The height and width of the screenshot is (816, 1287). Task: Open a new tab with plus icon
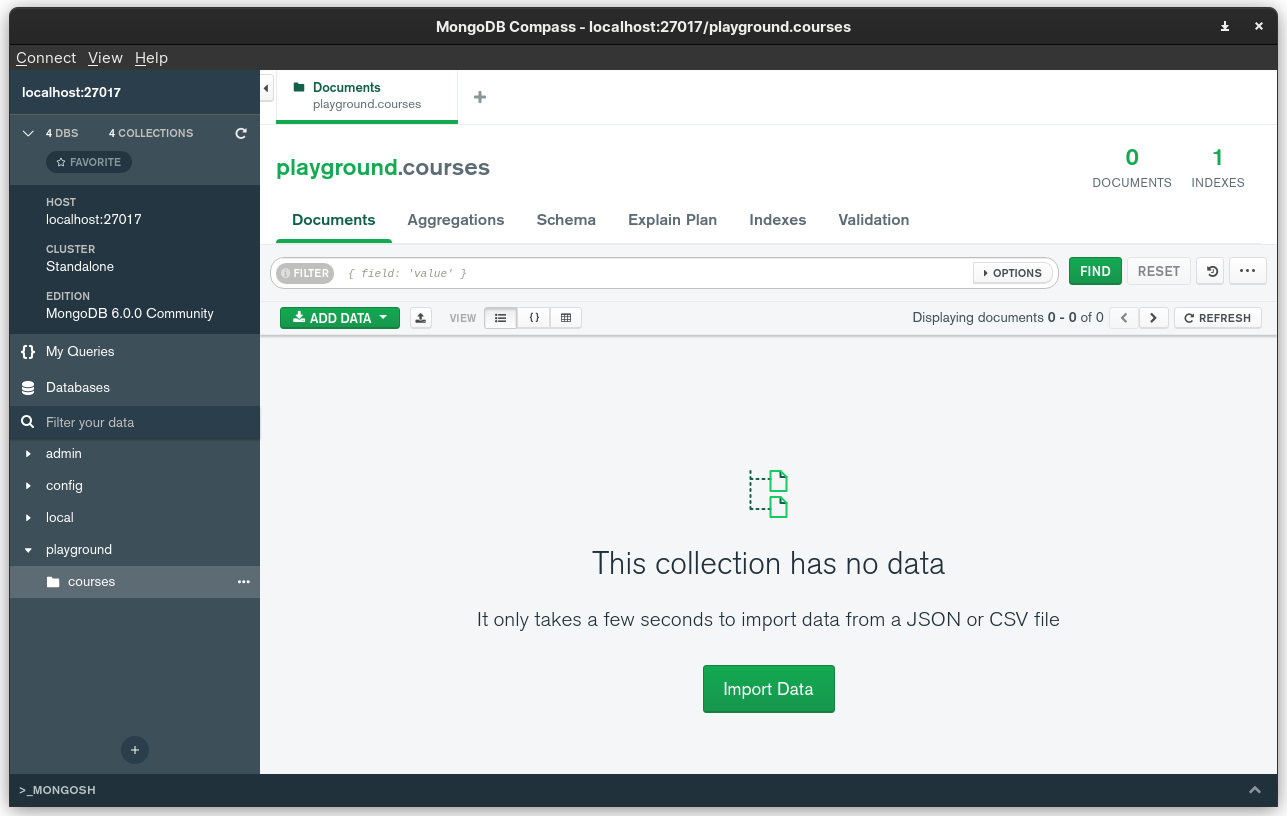coord(480,97)
